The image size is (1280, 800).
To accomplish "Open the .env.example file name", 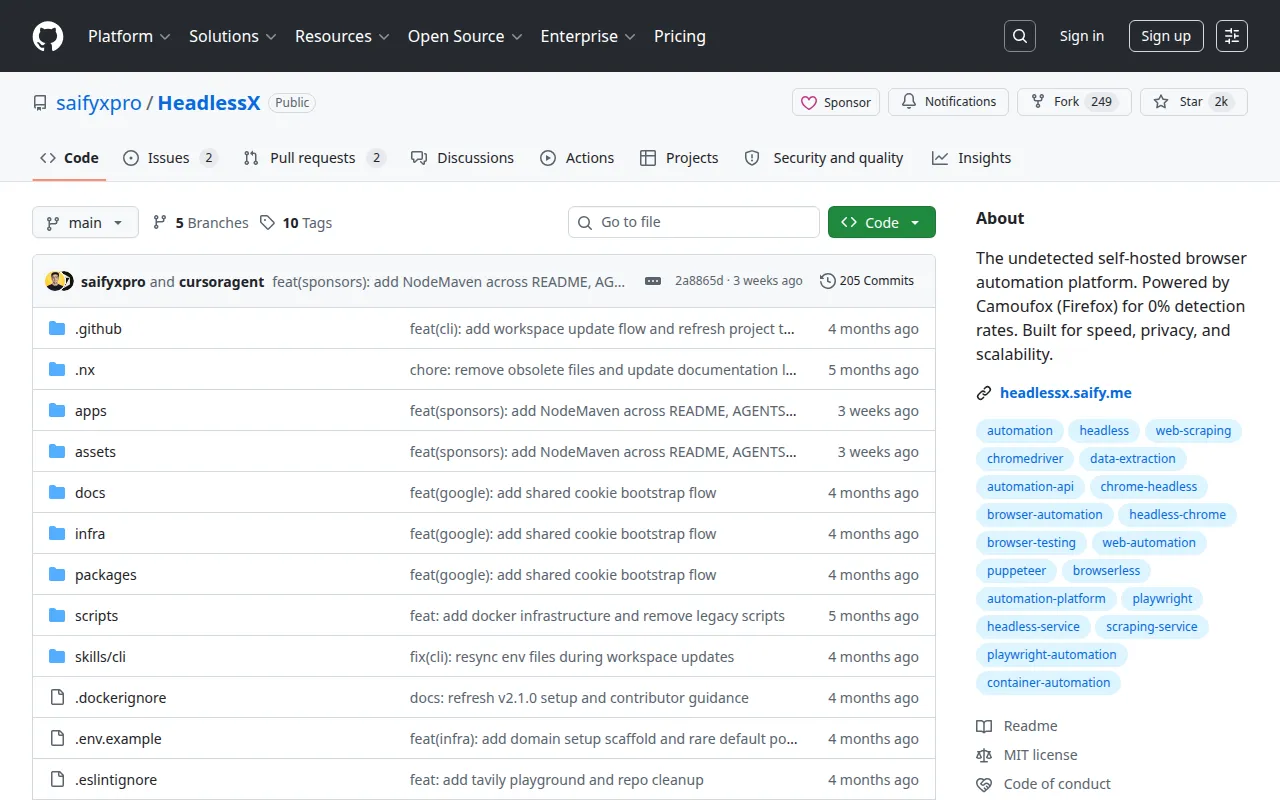I will pos(118,739).
